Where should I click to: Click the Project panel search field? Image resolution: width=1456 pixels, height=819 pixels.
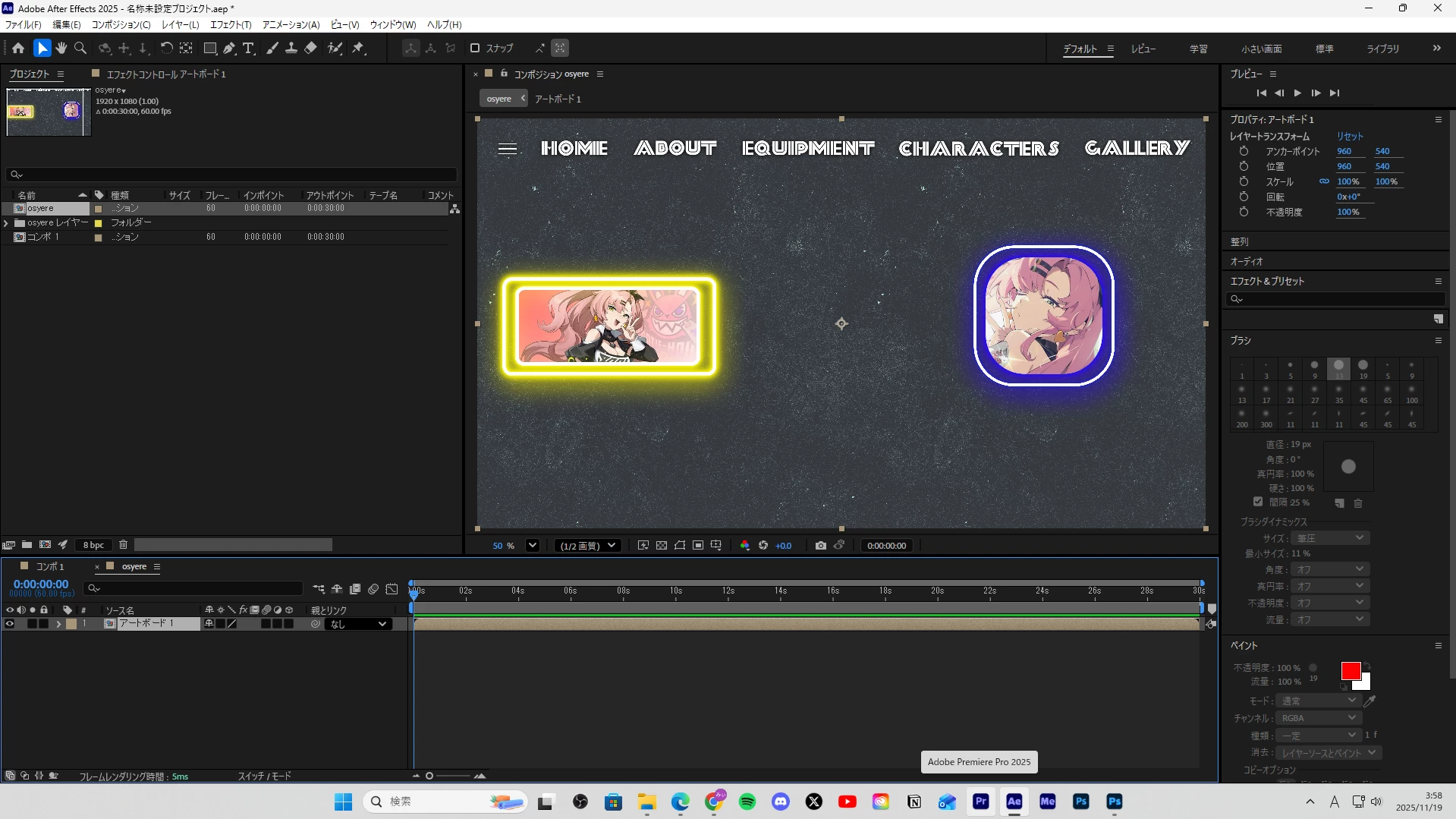coord(231,174)
